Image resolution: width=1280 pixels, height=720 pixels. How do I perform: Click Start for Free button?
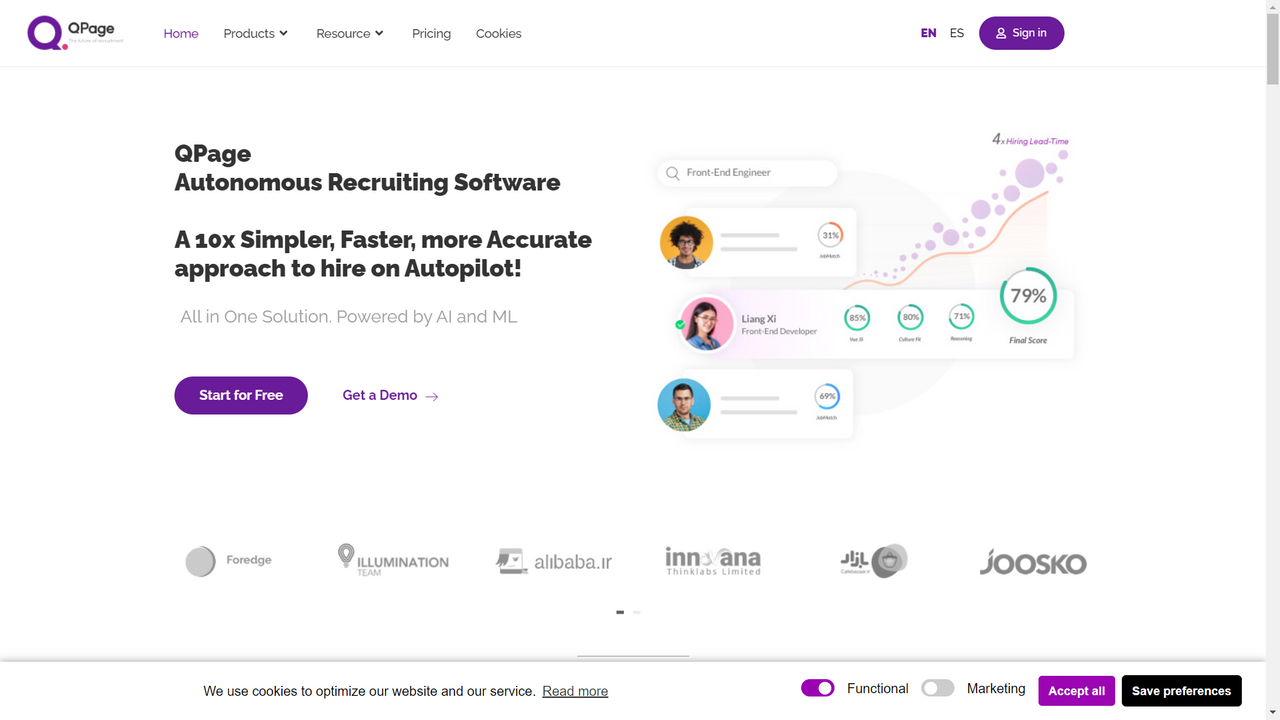[241, 395]
